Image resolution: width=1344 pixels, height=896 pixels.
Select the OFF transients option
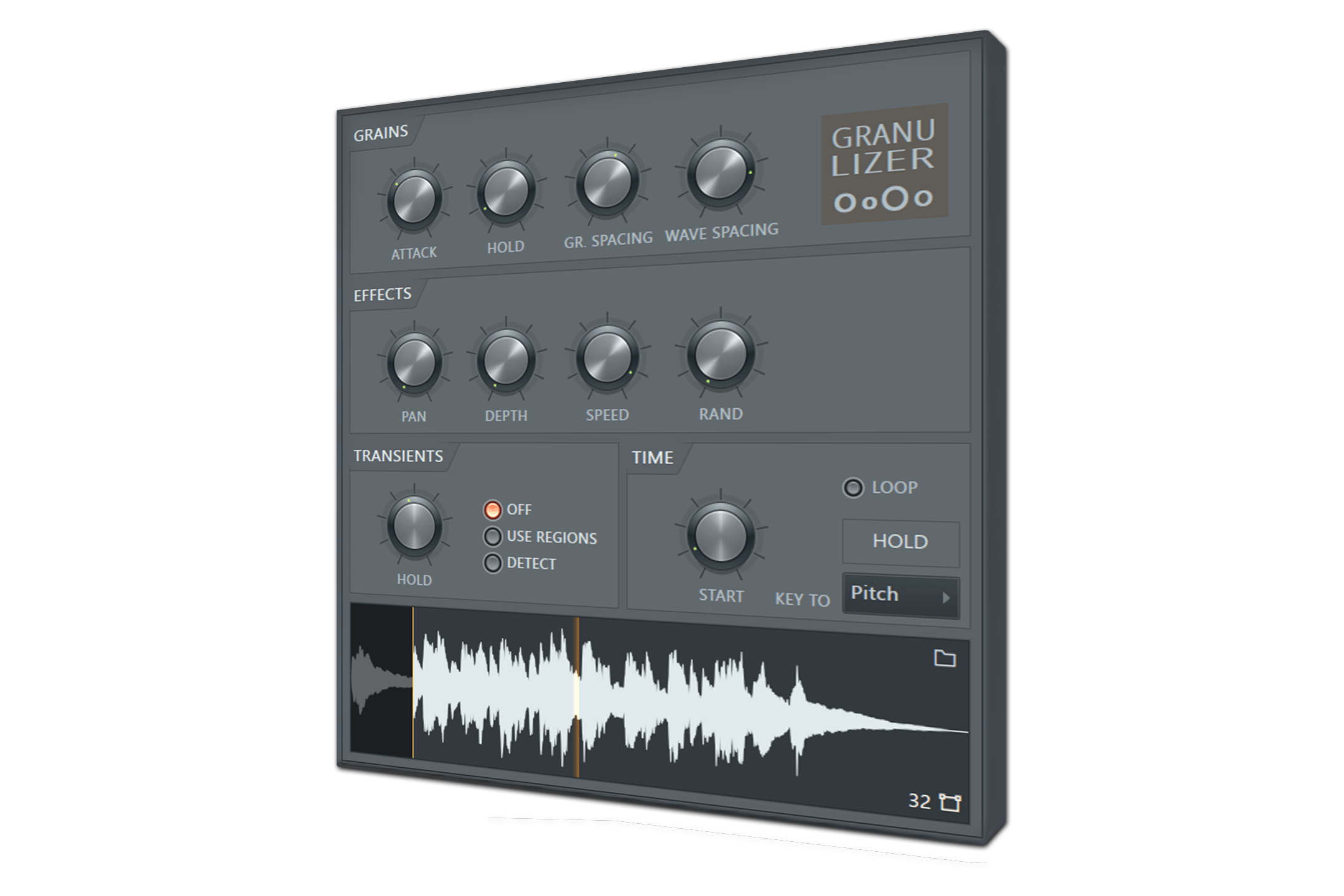[x=492, y=510]
